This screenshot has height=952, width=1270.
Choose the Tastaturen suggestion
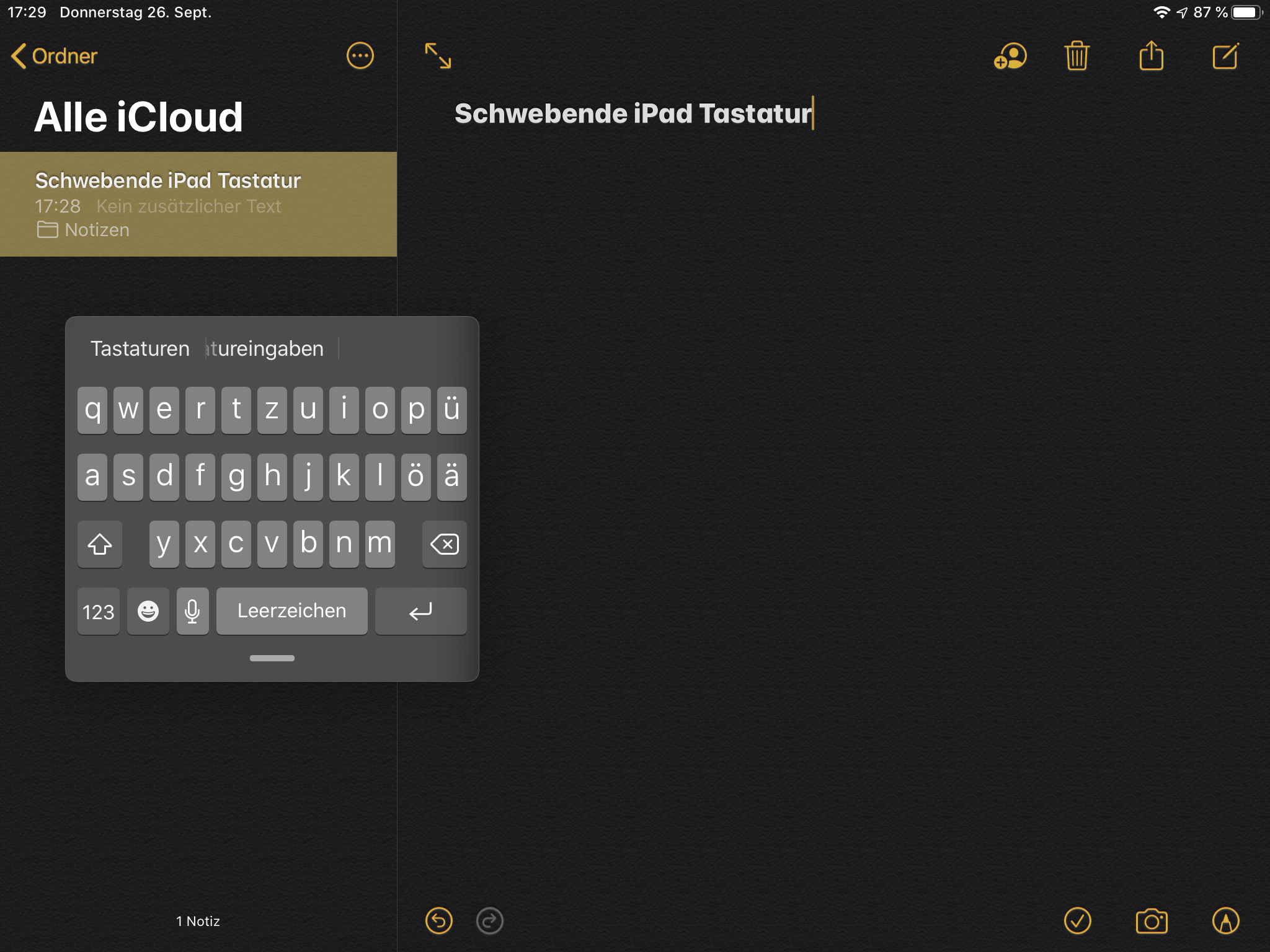click(140, 348)
